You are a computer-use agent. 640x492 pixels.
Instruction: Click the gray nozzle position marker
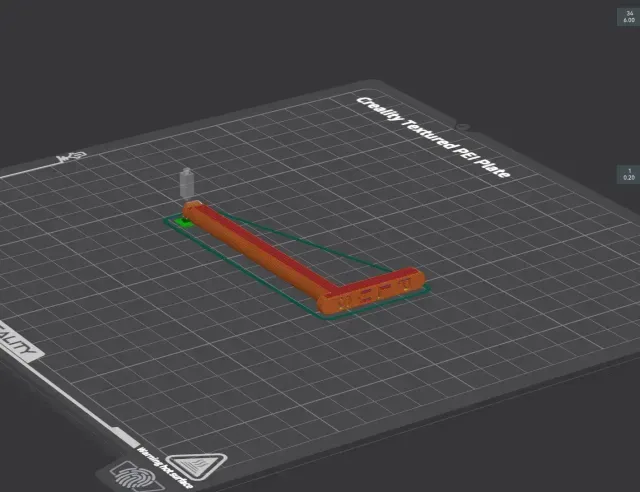pyautogui.click(x=187, y=185)
